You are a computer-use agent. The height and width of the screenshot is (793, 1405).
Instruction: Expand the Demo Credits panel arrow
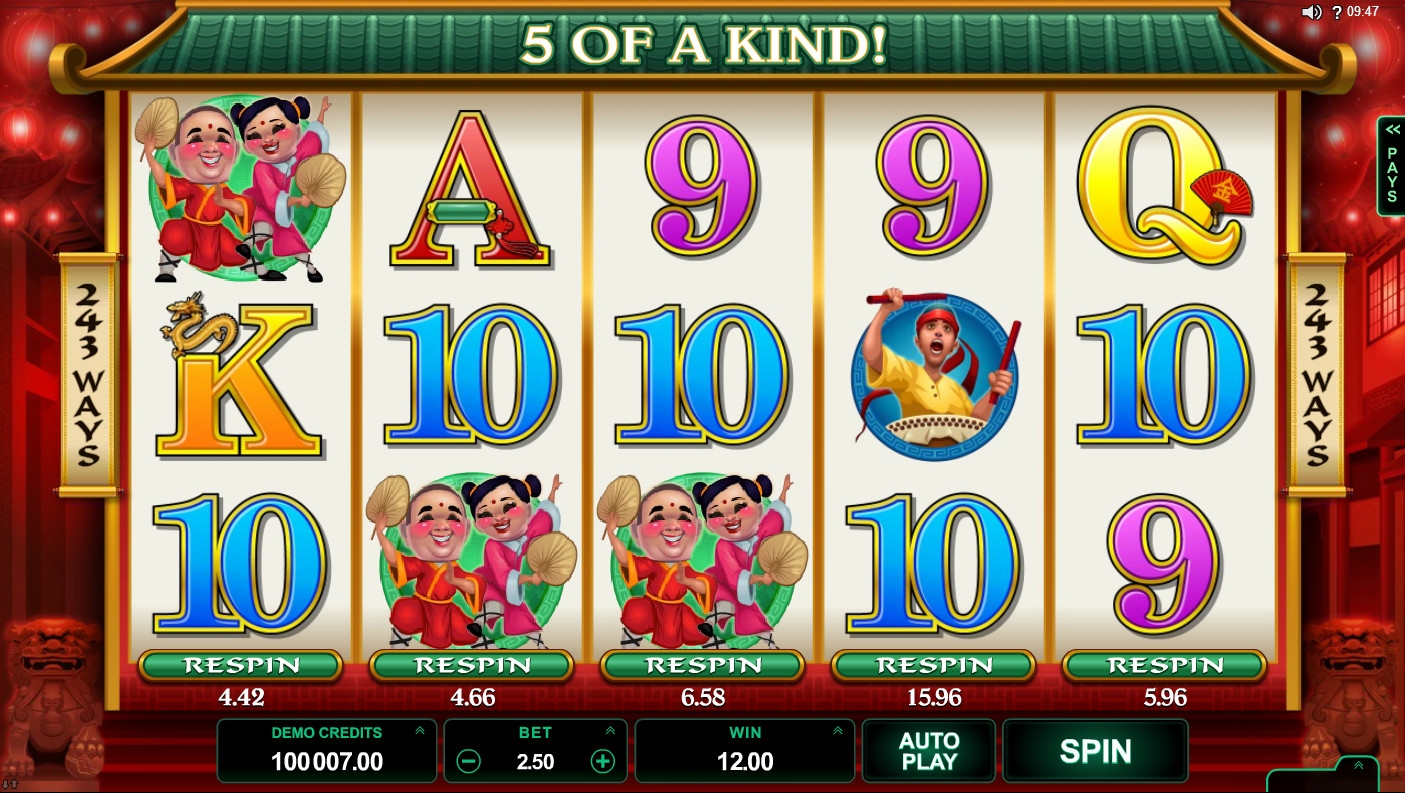tap(420, 731)
